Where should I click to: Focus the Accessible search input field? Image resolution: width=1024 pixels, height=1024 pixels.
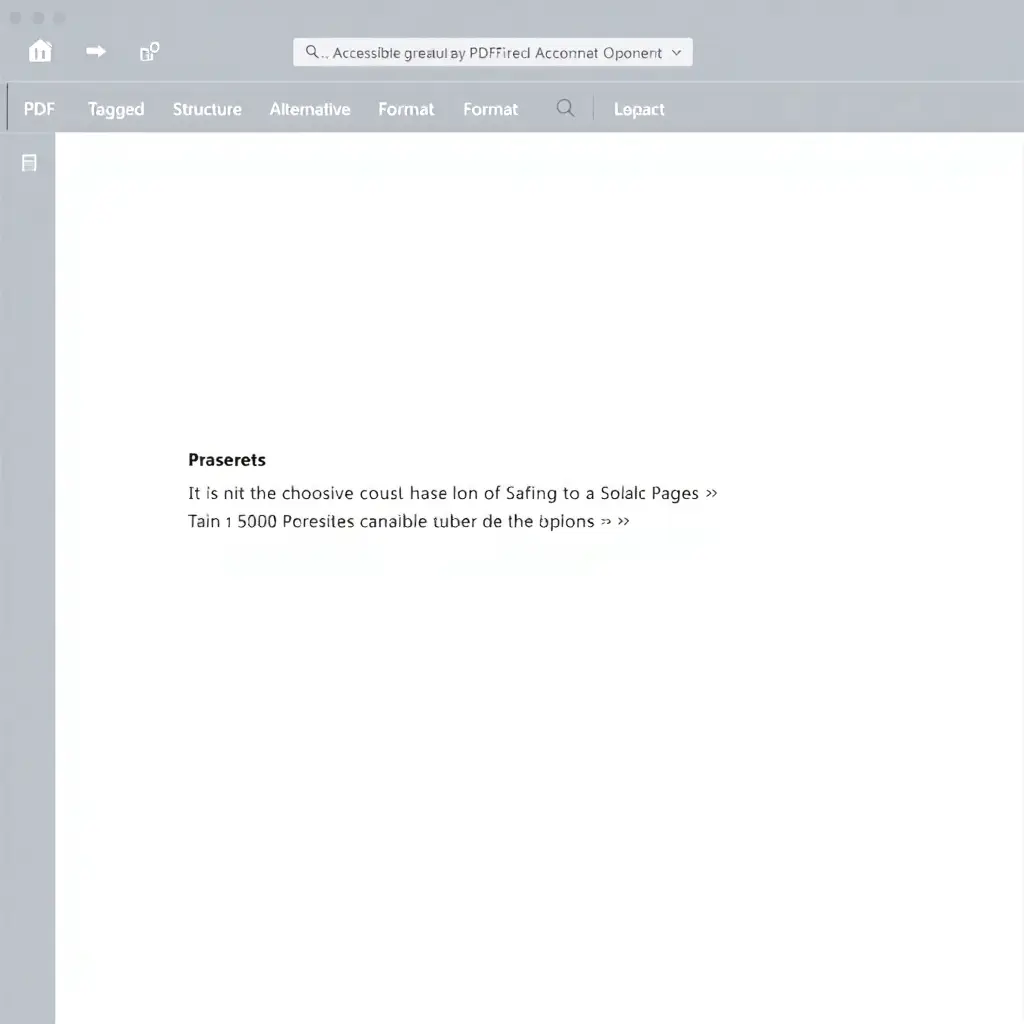pos(492,52)
